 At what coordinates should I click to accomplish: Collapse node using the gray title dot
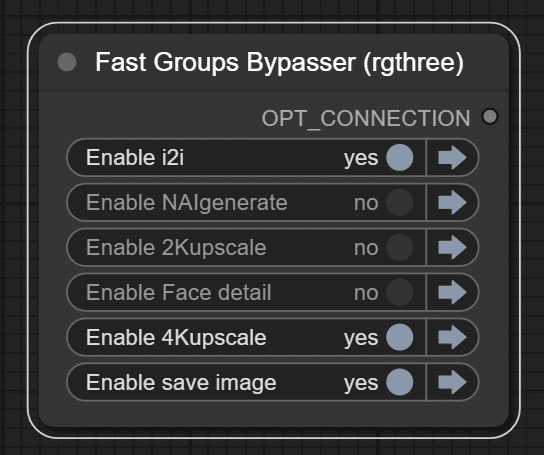(67, 62)
